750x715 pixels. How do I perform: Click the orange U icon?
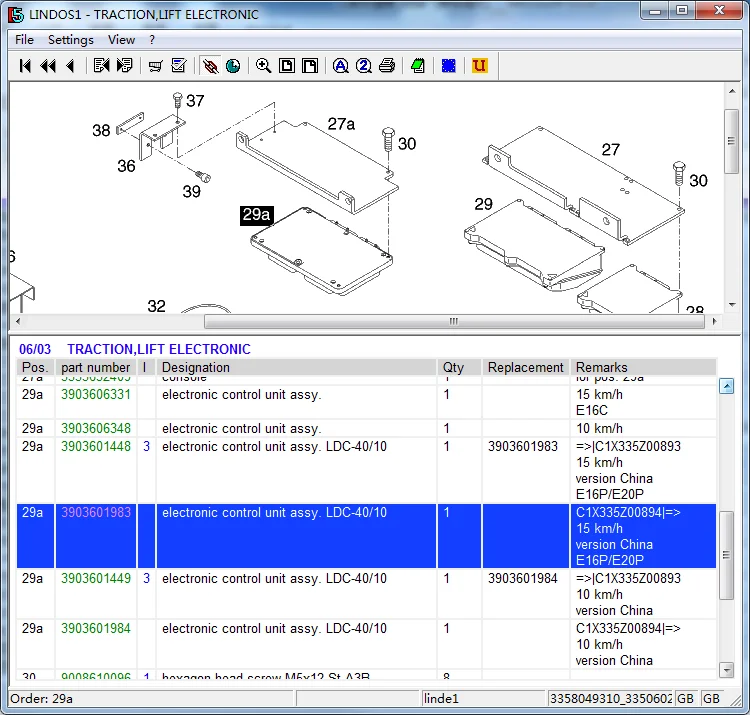479,66
